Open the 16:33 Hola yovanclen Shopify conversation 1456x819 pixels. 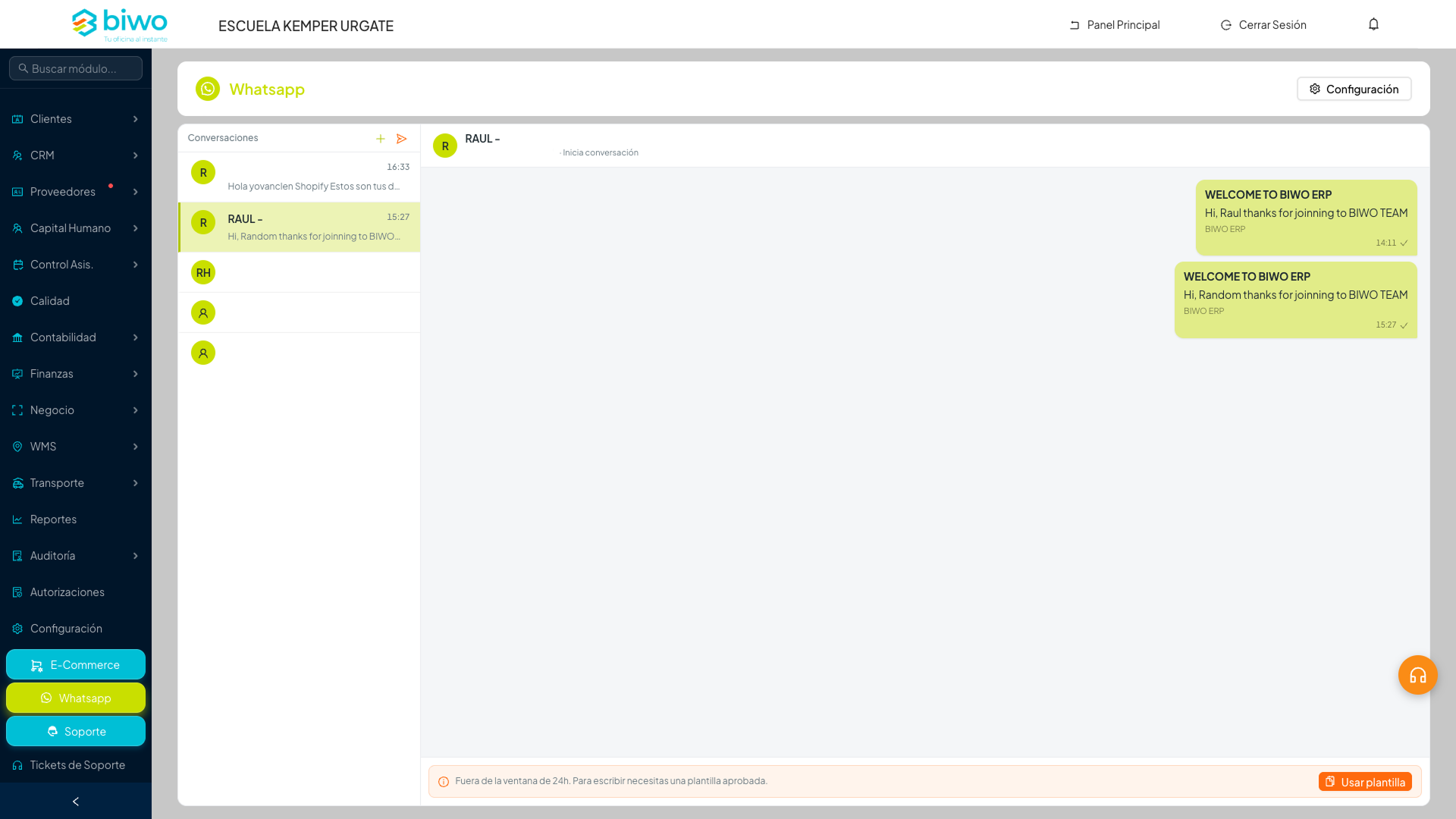click(x=299, y=177)
